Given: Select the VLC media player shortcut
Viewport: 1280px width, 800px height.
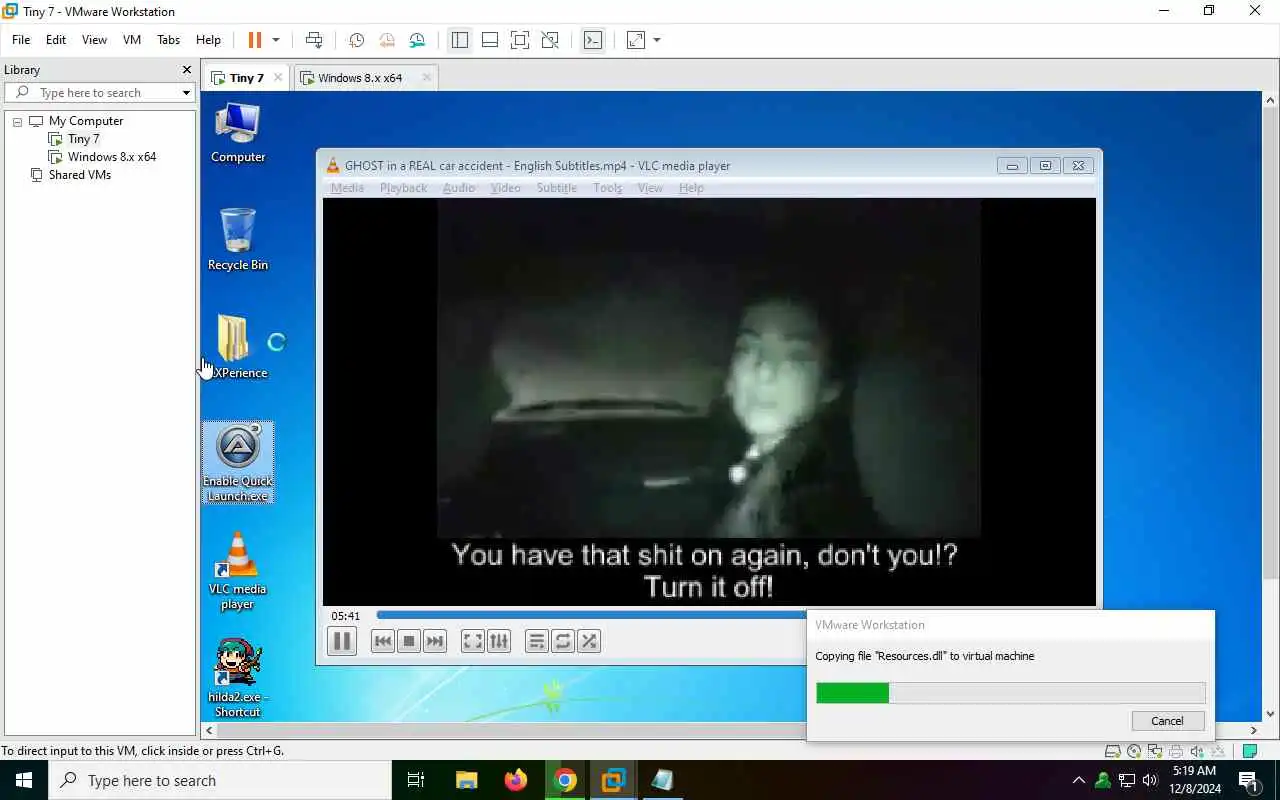Looking at the screenshot, I should (238, 570).
